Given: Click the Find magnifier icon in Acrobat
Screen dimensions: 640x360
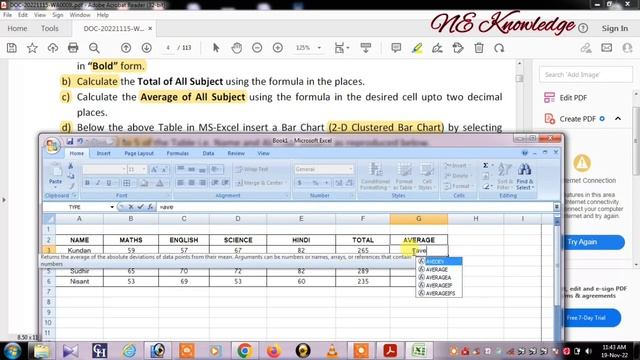Looking at the screenshot, I should (x=94, y=48).
